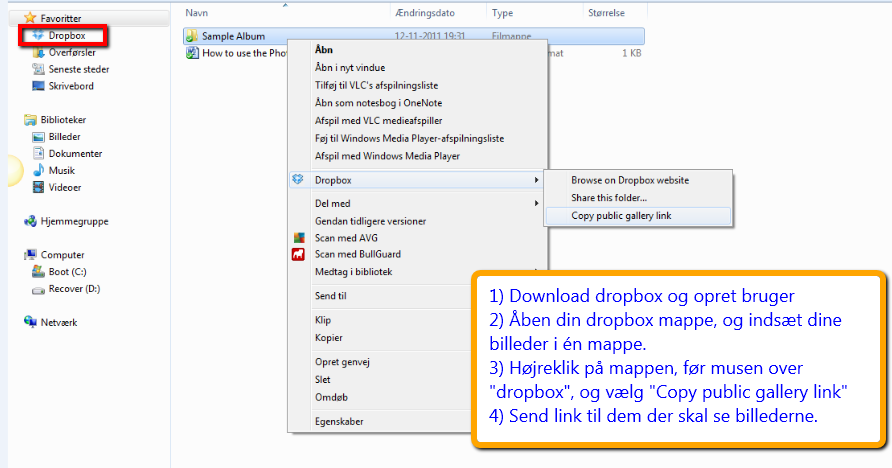Expand the Dropbox submenu arrow
The image size is (892, 468).
click(x=537, y=180)
